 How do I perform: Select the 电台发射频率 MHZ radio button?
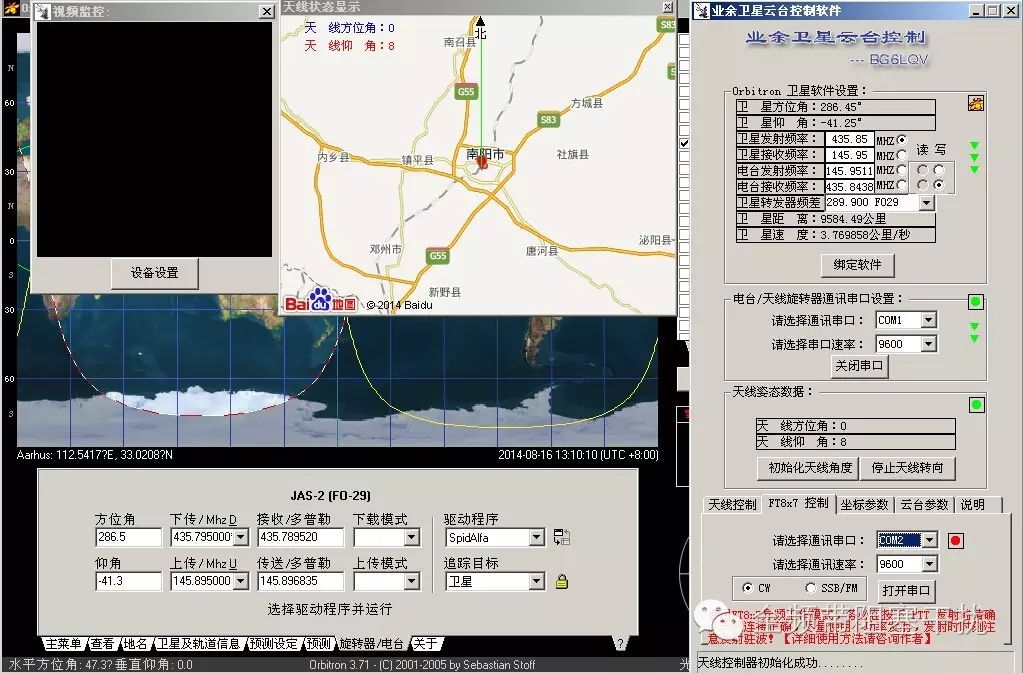click(902, 170)
